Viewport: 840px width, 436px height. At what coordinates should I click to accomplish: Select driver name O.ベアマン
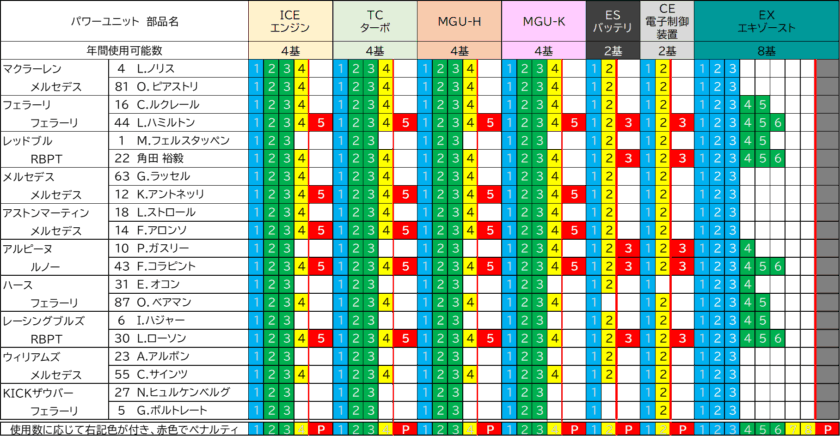point(163,302)
